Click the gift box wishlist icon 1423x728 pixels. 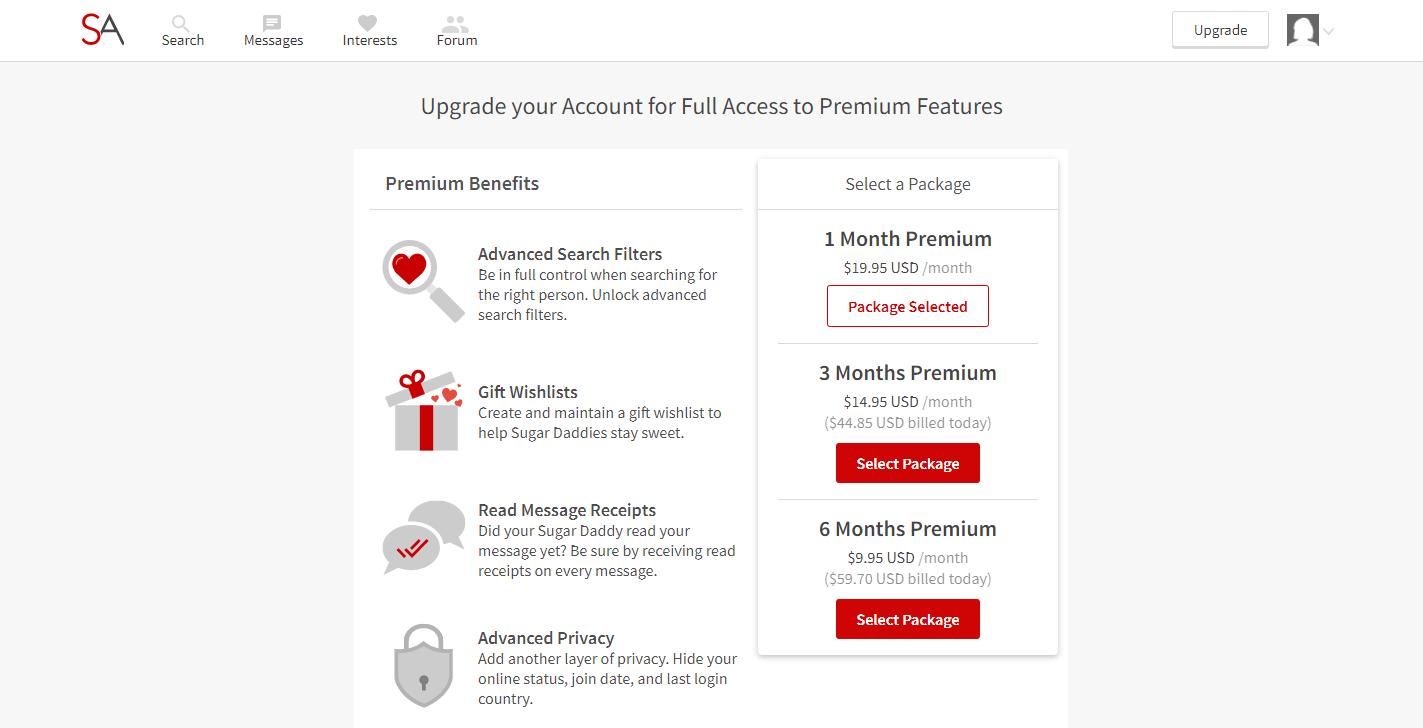pyautogui.click(x=423, y=410)
